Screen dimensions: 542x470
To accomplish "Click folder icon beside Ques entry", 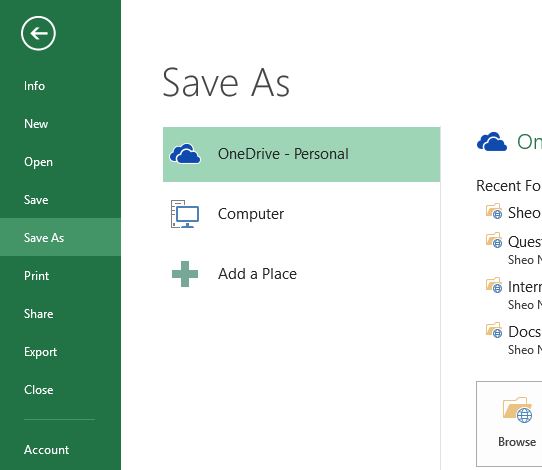I will point(494,240).
